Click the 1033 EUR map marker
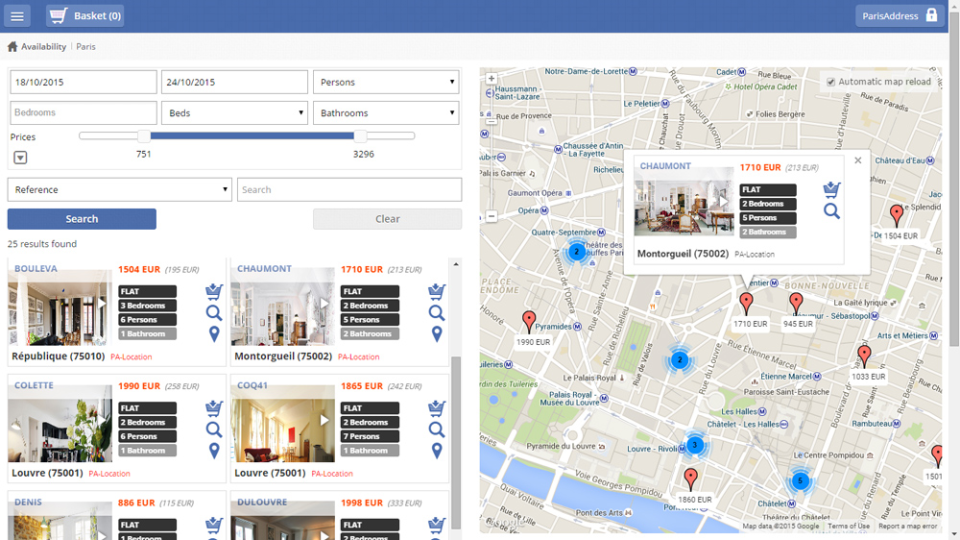This screenshot has width=960, height=540. [x=864, y=356]
